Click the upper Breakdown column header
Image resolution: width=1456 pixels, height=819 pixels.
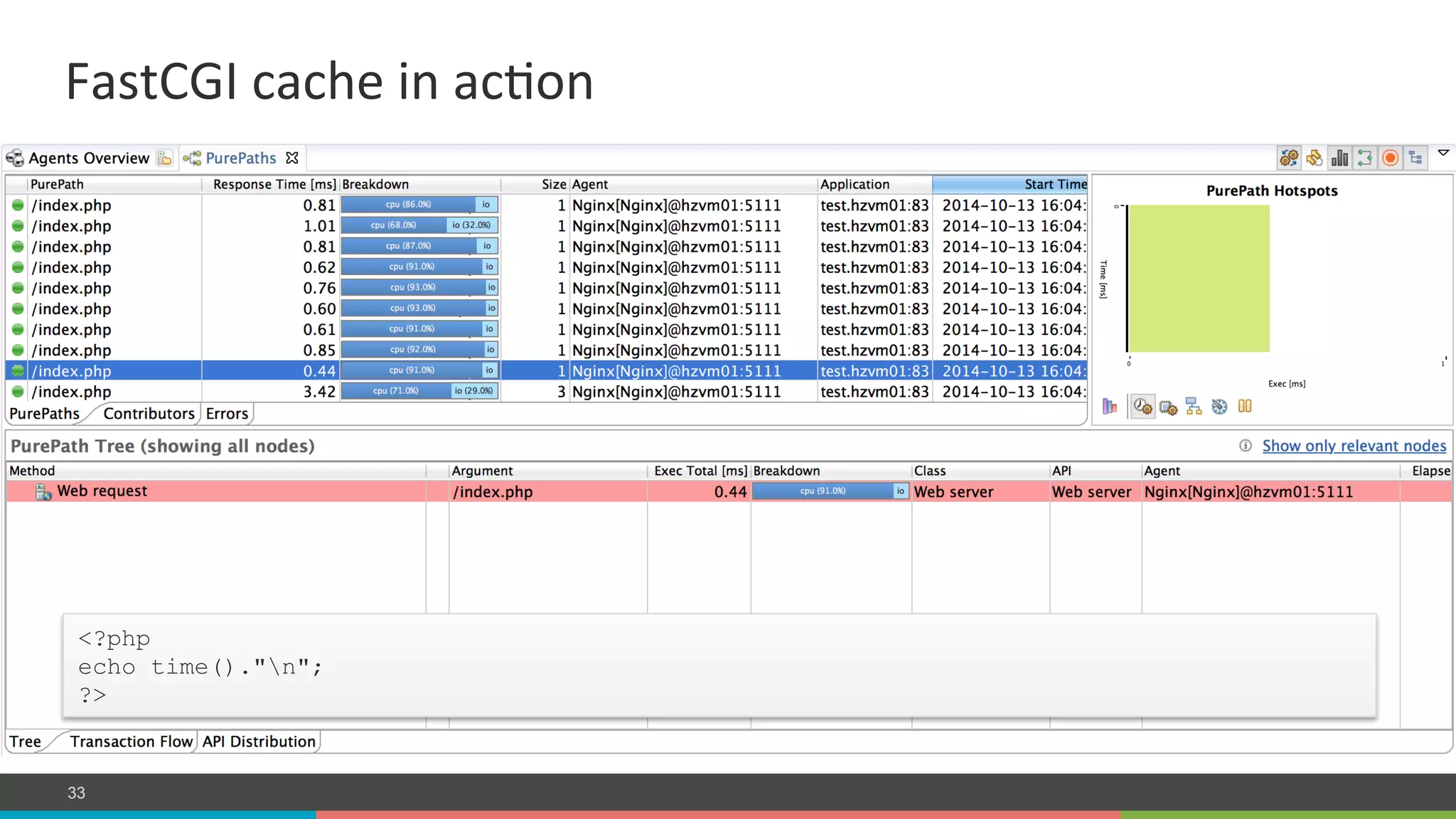[420, 184]
